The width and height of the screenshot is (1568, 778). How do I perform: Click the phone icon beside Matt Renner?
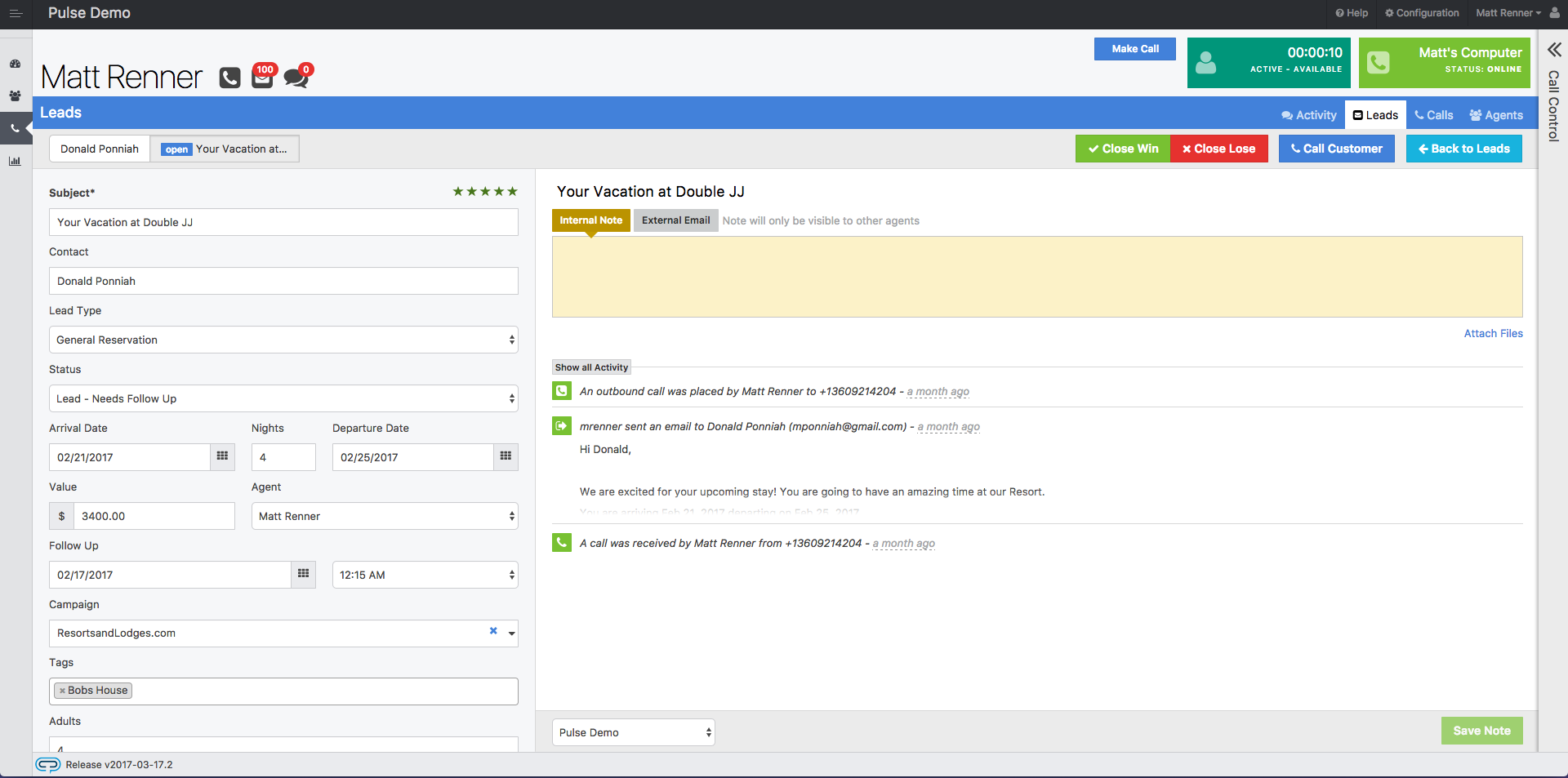point(229,78)
